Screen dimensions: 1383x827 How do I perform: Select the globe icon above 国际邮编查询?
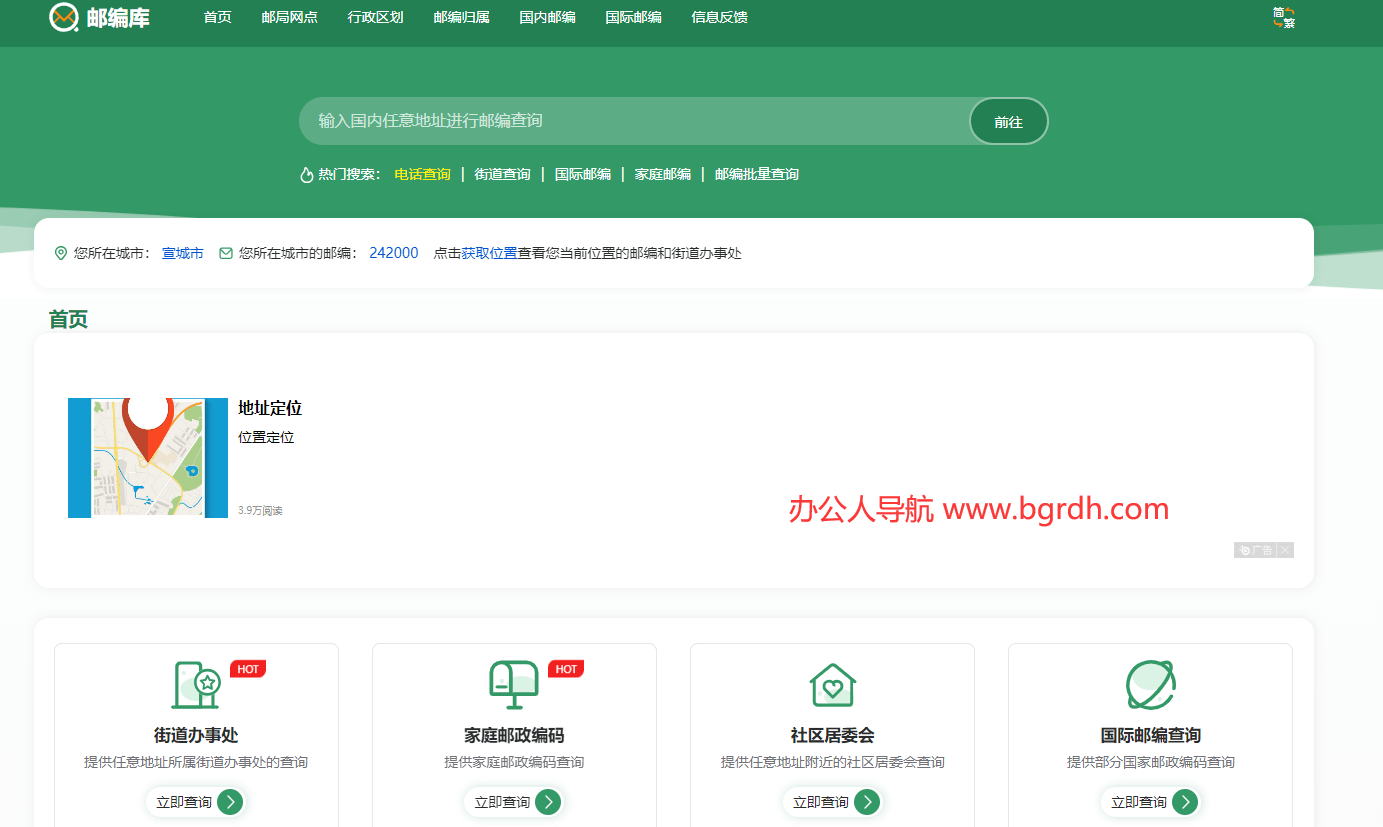click(x=1150, y=685)
